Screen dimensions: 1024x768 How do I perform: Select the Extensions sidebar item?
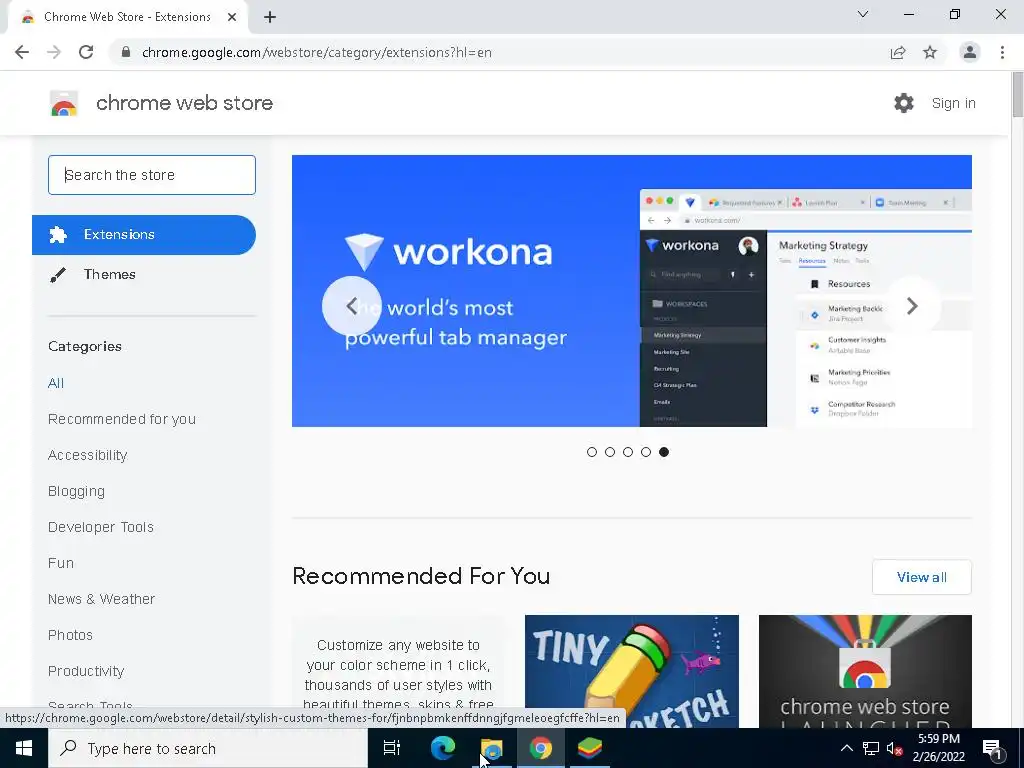[x=144, y=234]
